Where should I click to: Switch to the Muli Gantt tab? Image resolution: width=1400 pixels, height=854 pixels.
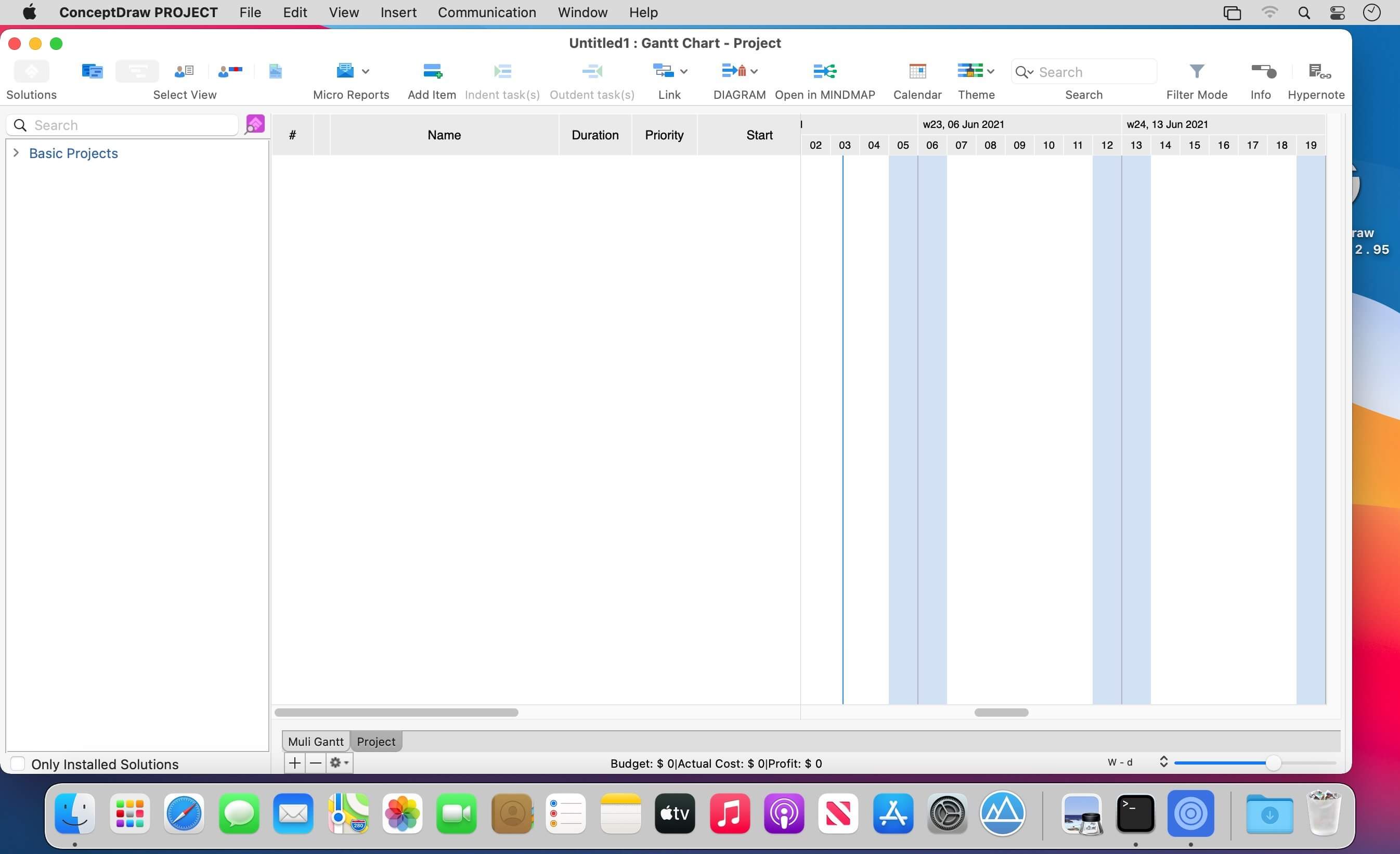click(315, 742)
